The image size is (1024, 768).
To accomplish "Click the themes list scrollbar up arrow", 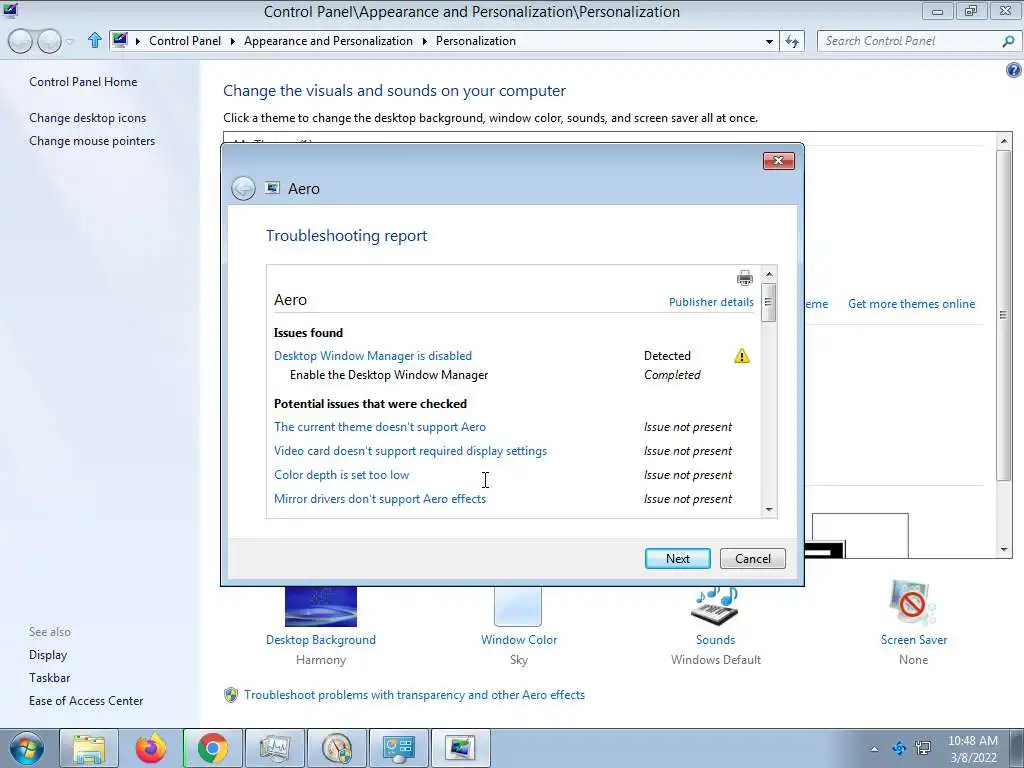I will tap(1004, 141).
